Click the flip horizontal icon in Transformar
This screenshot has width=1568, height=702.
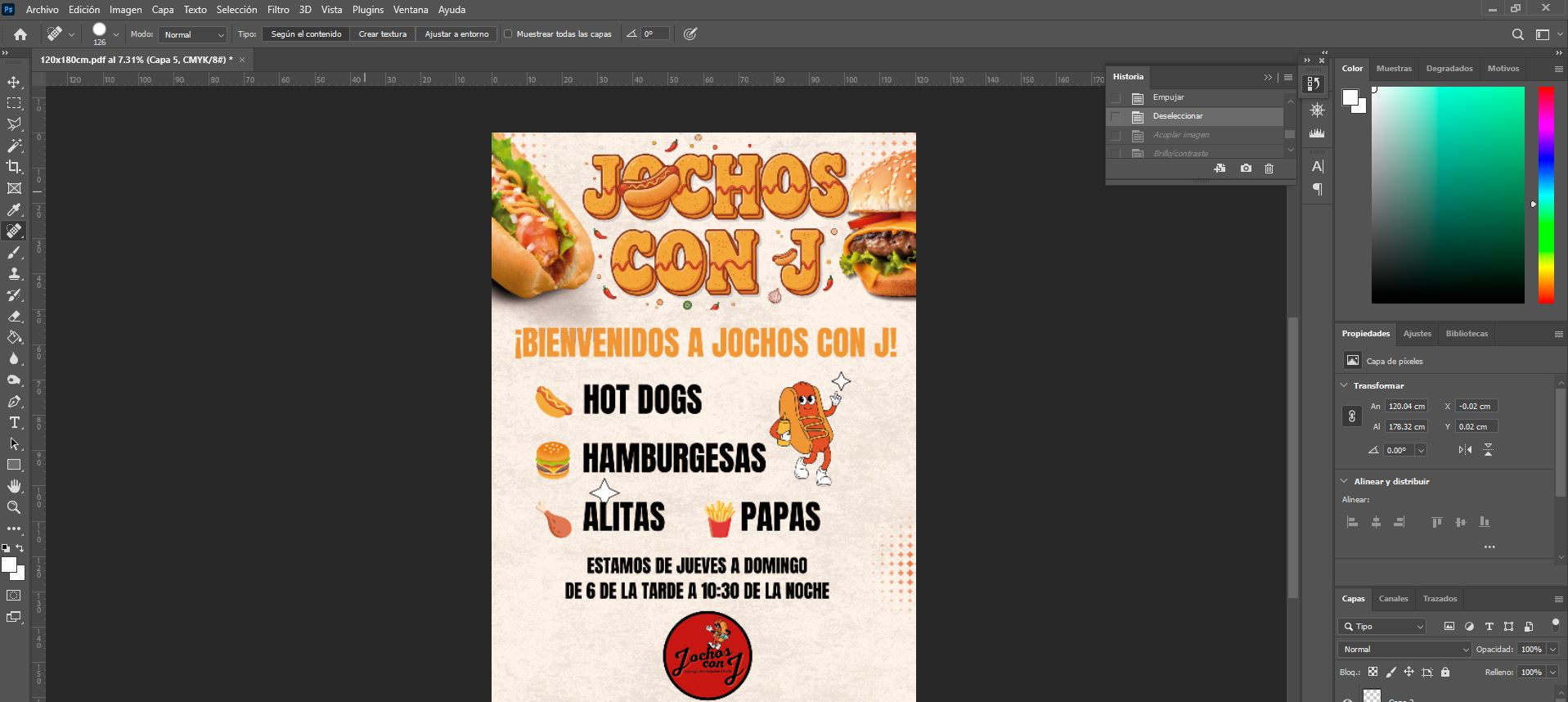1465,450
